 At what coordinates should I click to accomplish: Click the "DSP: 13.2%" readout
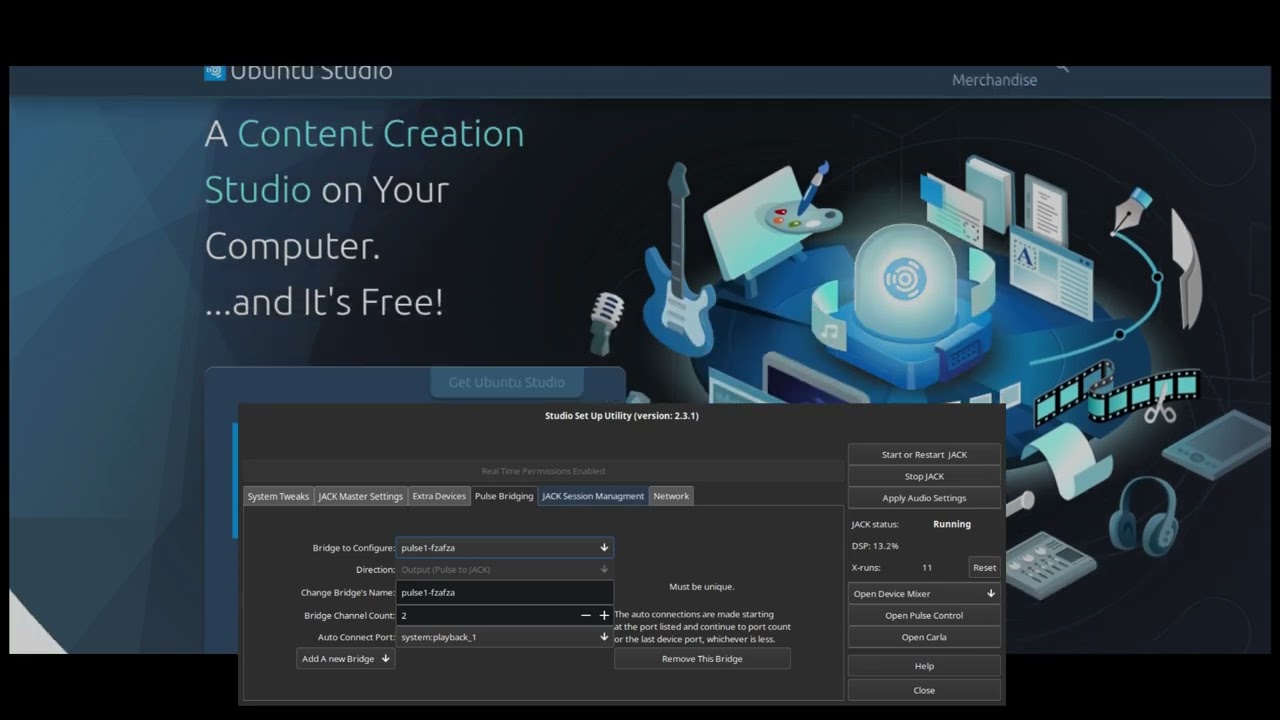coord(875,546)
